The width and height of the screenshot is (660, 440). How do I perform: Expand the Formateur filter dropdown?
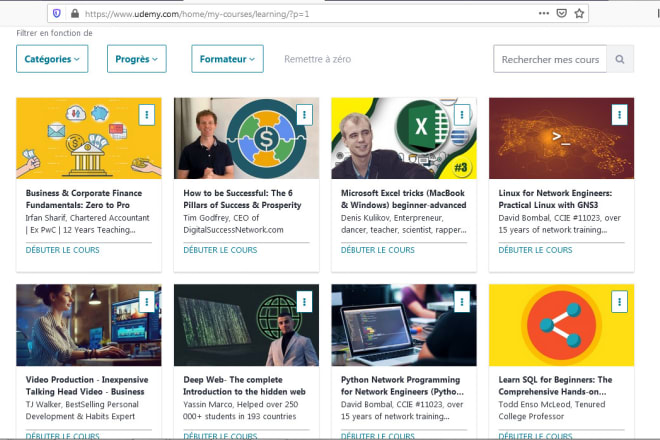click(x=227, y=59)
